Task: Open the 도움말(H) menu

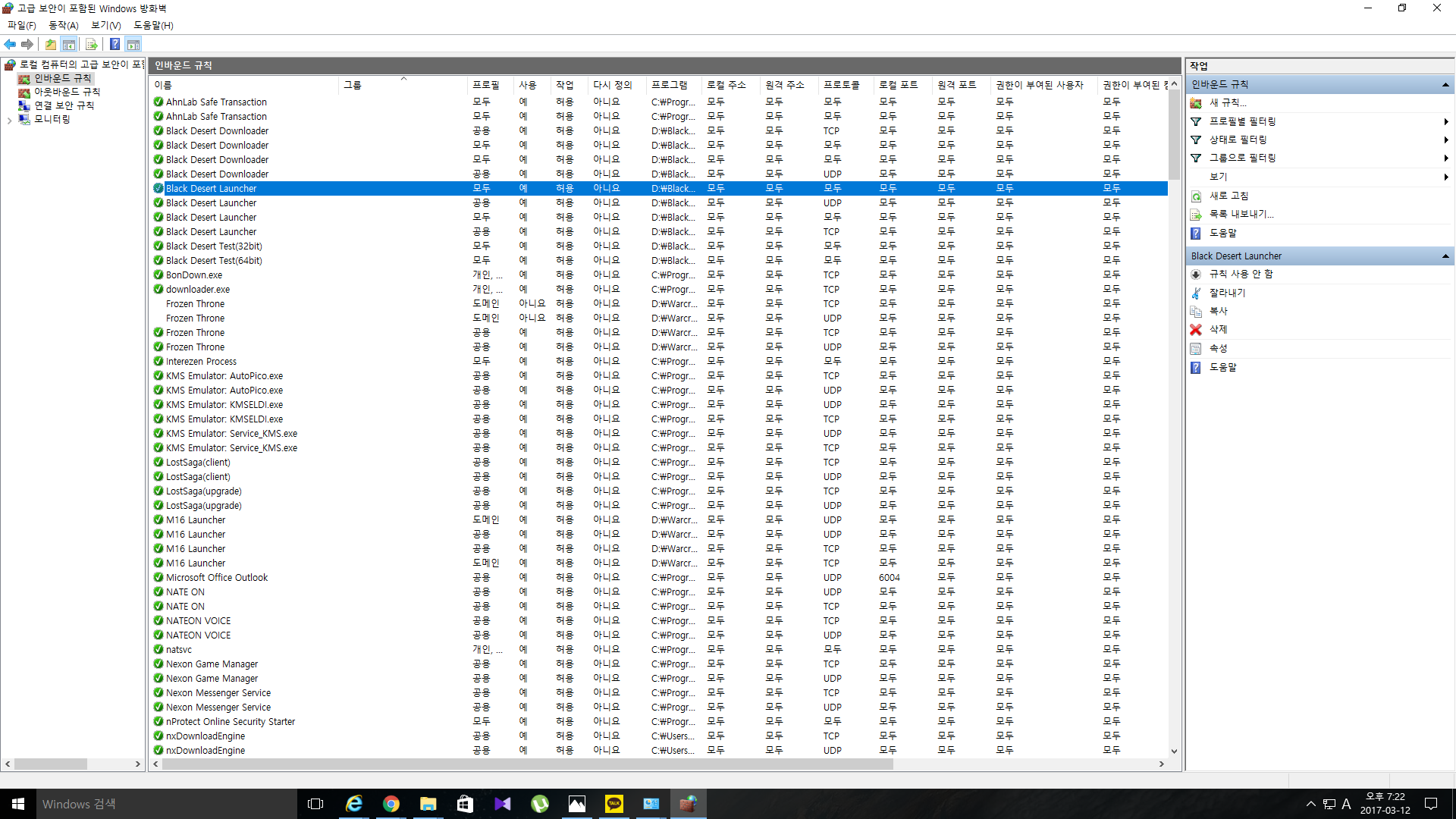Action: tap(154, 25)
